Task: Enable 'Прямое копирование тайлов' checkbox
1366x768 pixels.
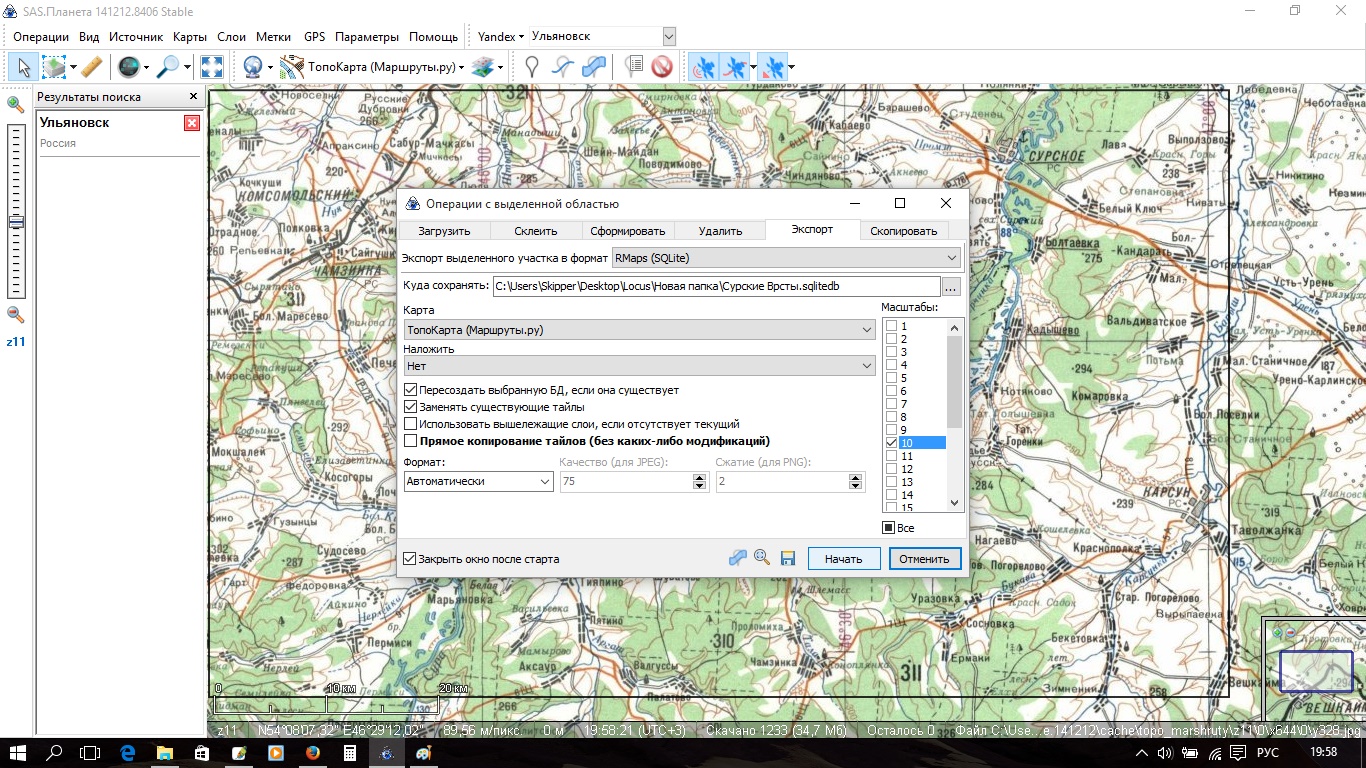Action: tap(411, 440)
